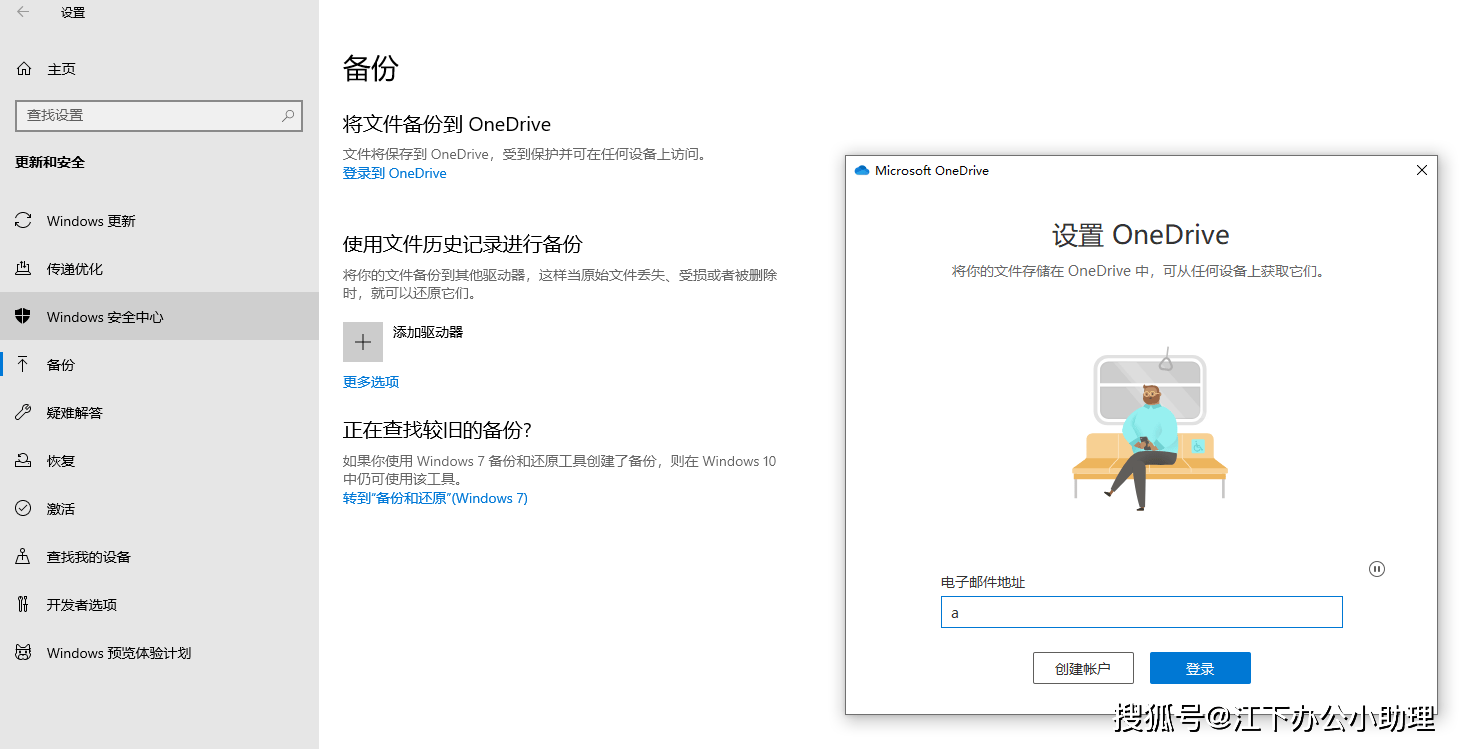Click 添加驱动器 label
Screen dimensions: 1469x749
point(428,332)
